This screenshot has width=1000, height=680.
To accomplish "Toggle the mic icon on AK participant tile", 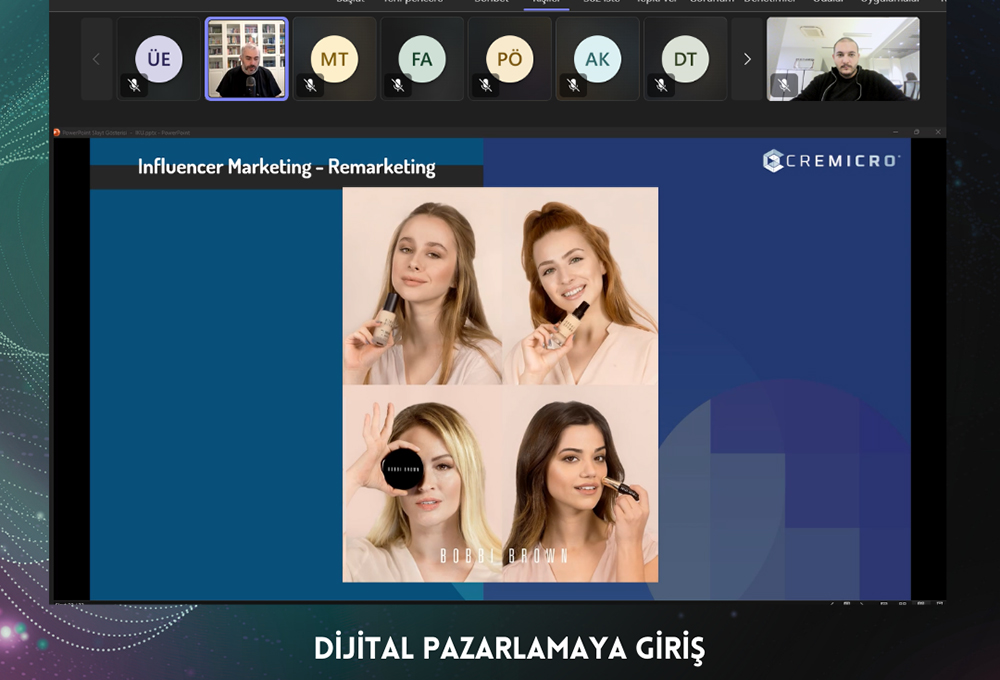I will (x=573, y=85).
